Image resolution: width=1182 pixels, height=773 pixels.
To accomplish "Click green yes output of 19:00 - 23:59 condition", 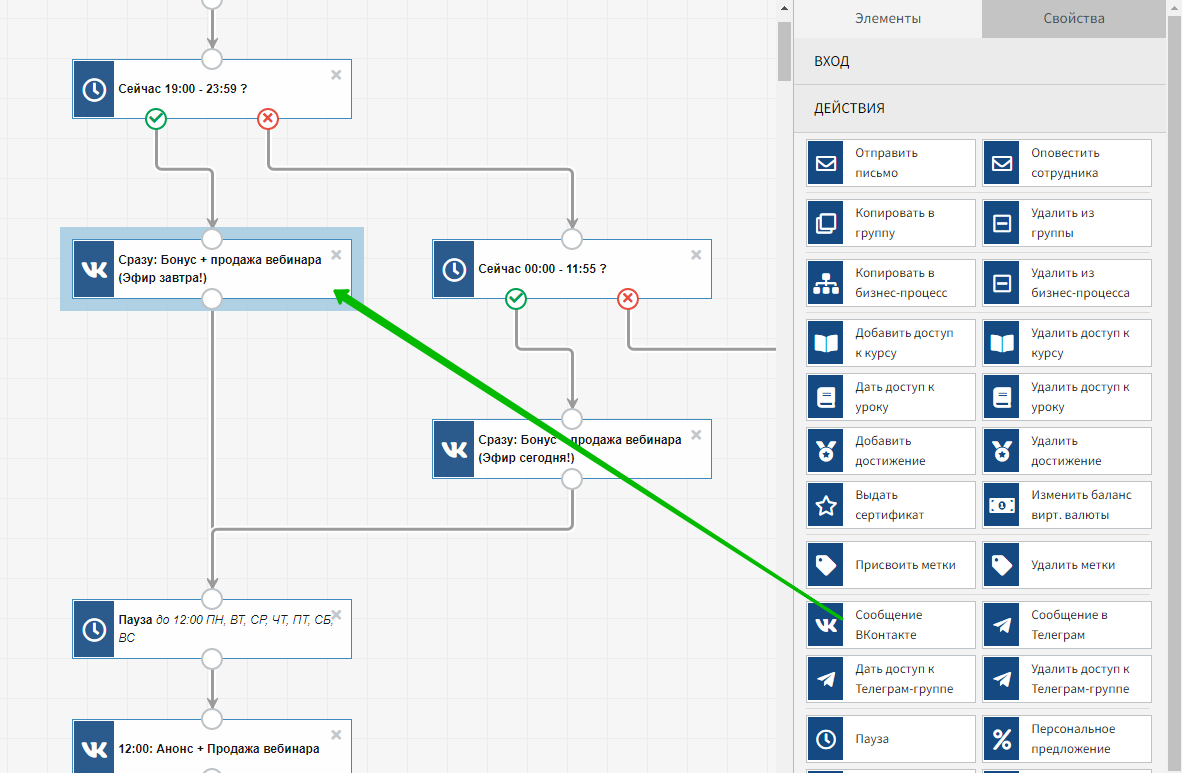I will pos(156,118).
